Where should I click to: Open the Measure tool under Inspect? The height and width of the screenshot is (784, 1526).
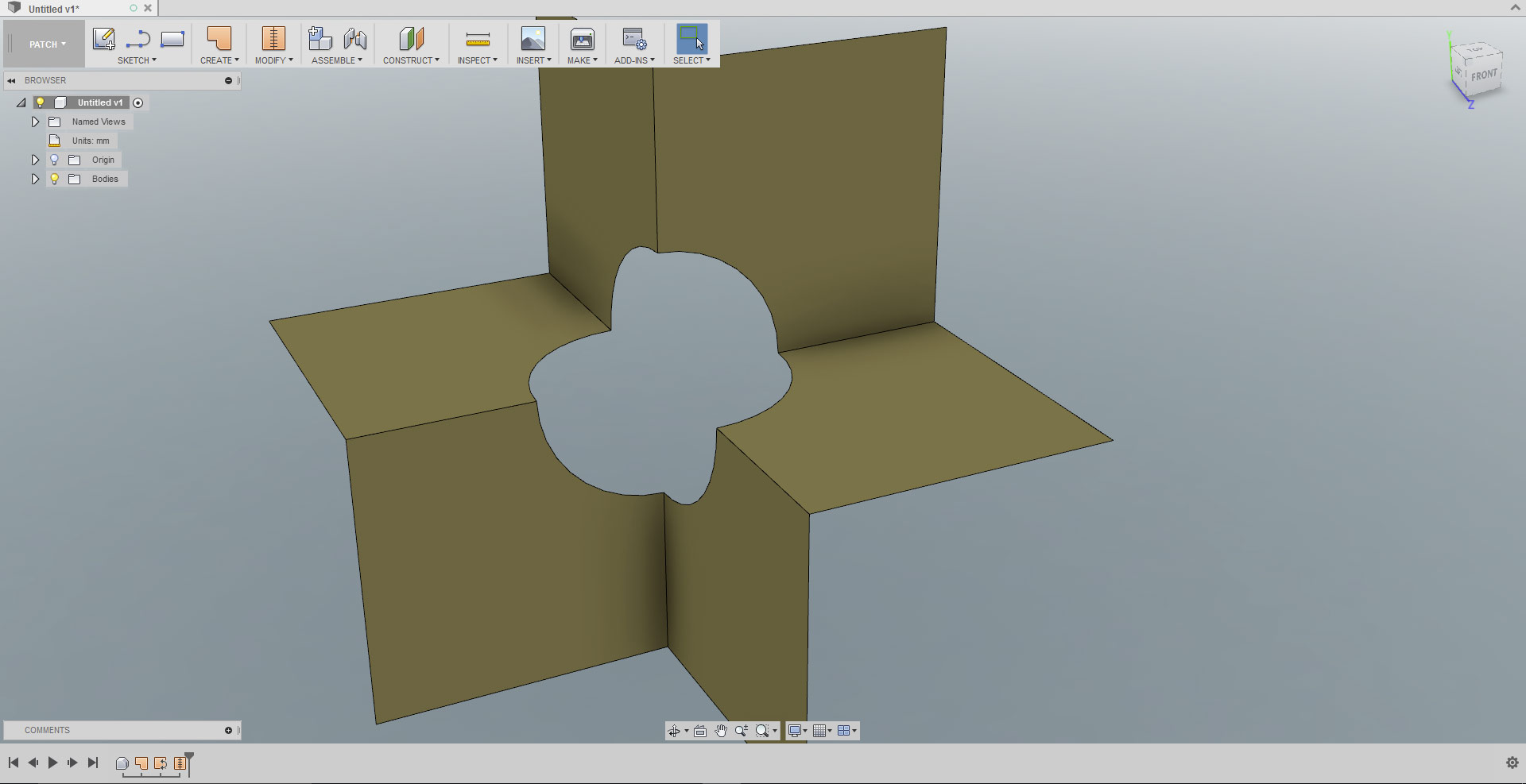pos(478,38)
